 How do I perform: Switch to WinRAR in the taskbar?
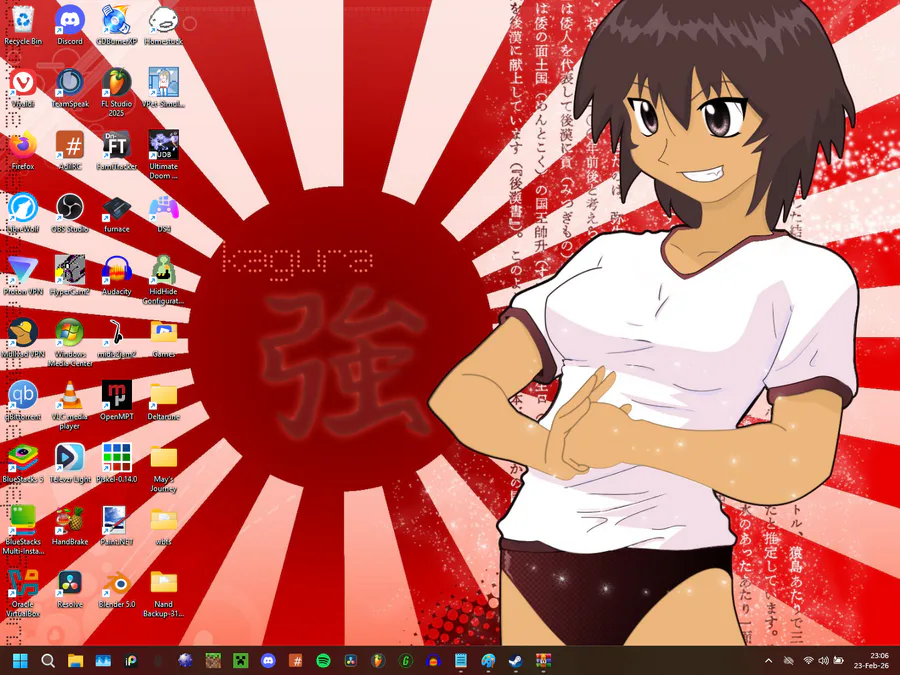[544, 661]
